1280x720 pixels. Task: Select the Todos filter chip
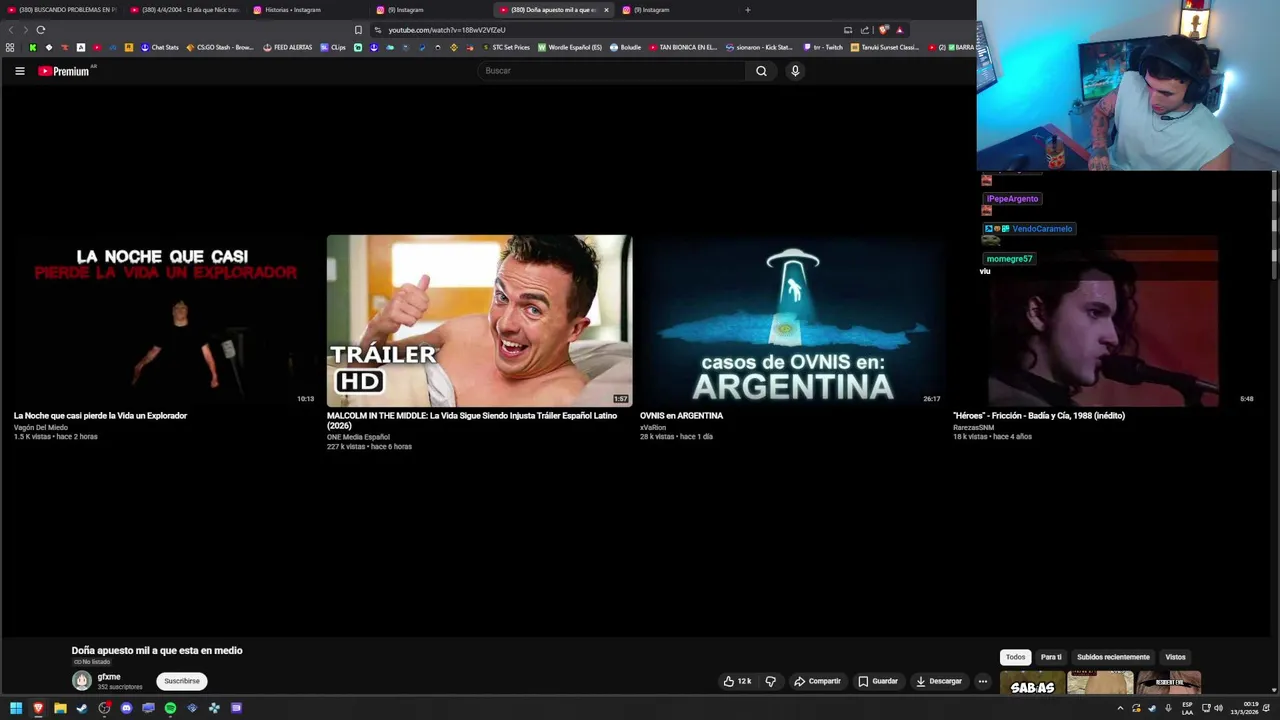tap(1015, 657)
